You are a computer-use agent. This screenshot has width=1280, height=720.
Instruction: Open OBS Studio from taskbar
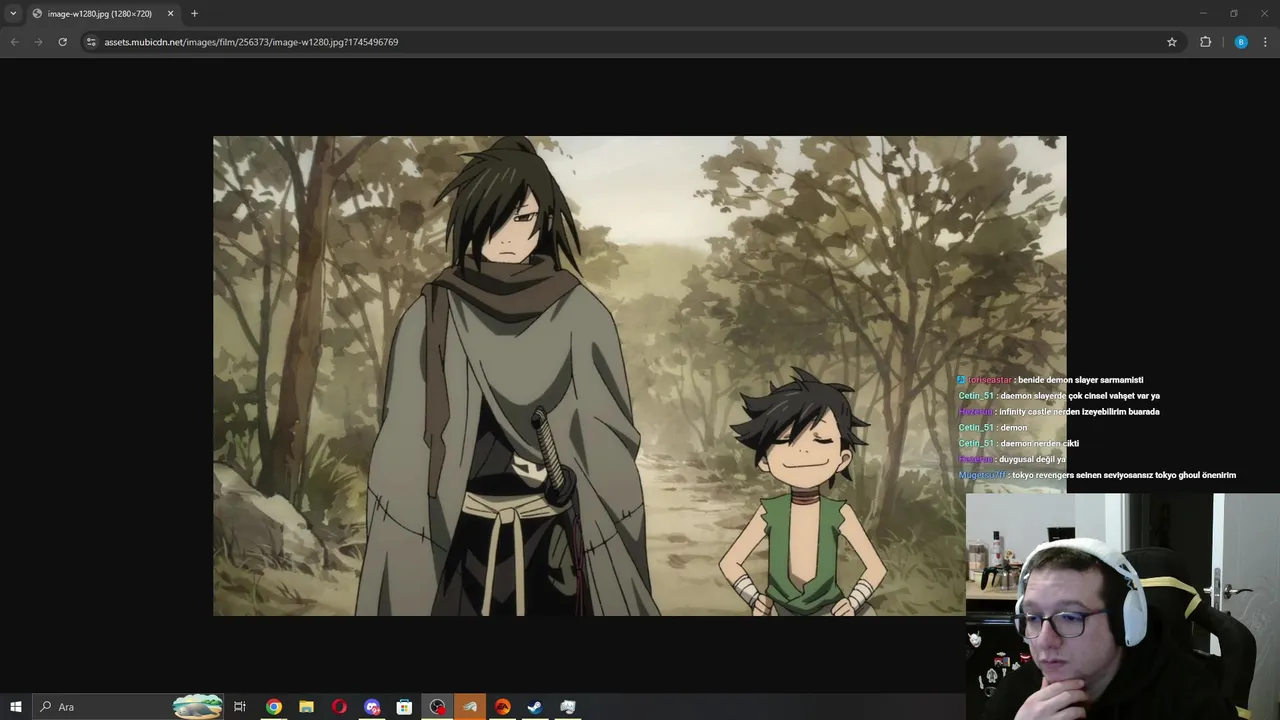[x=437, y=707]
